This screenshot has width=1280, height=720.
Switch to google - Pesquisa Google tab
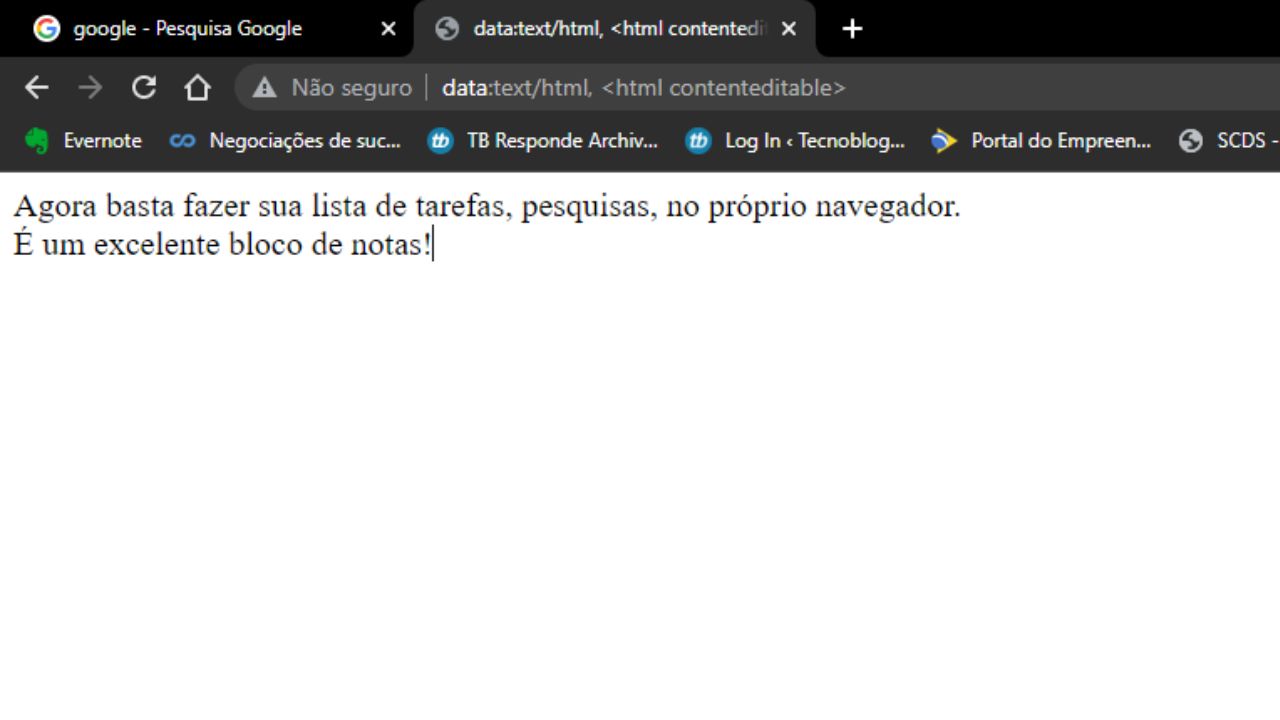coord(205,29)
